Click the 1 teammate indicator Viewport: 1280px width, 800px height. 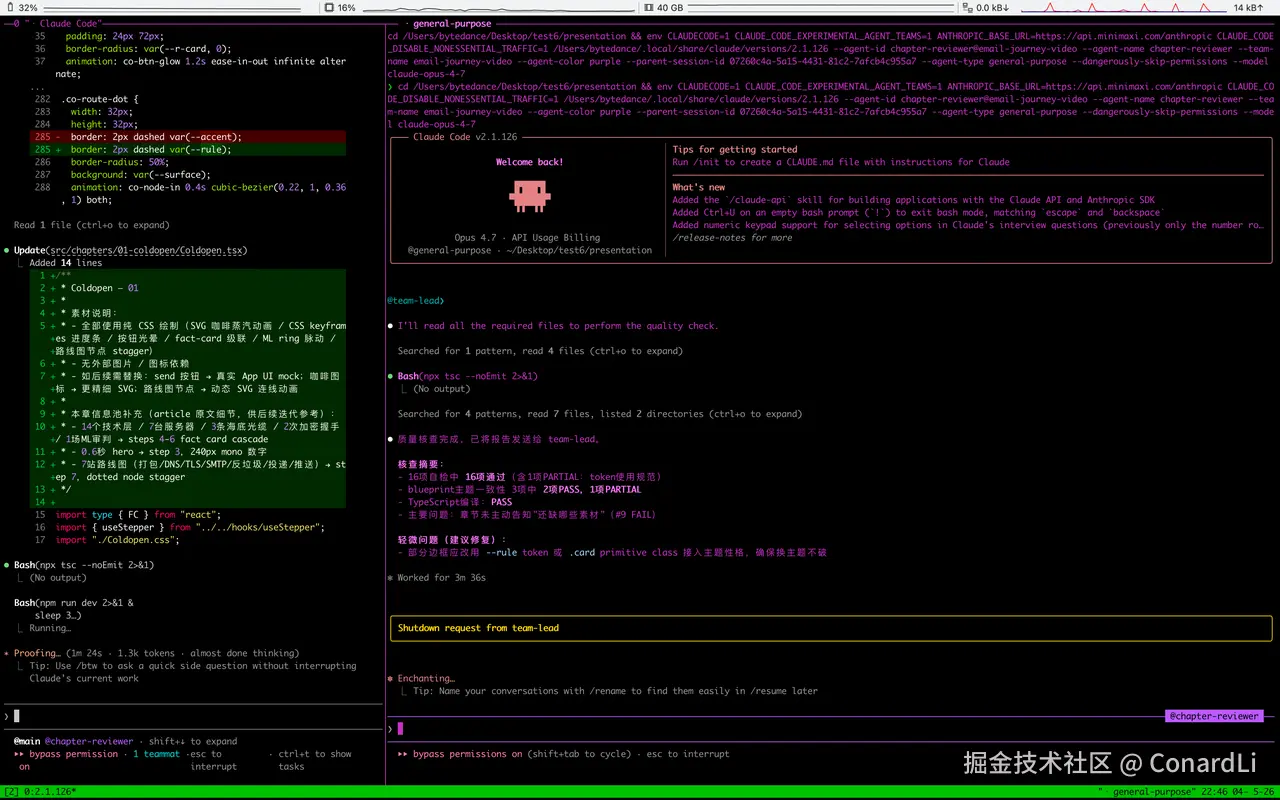point(157,754)
